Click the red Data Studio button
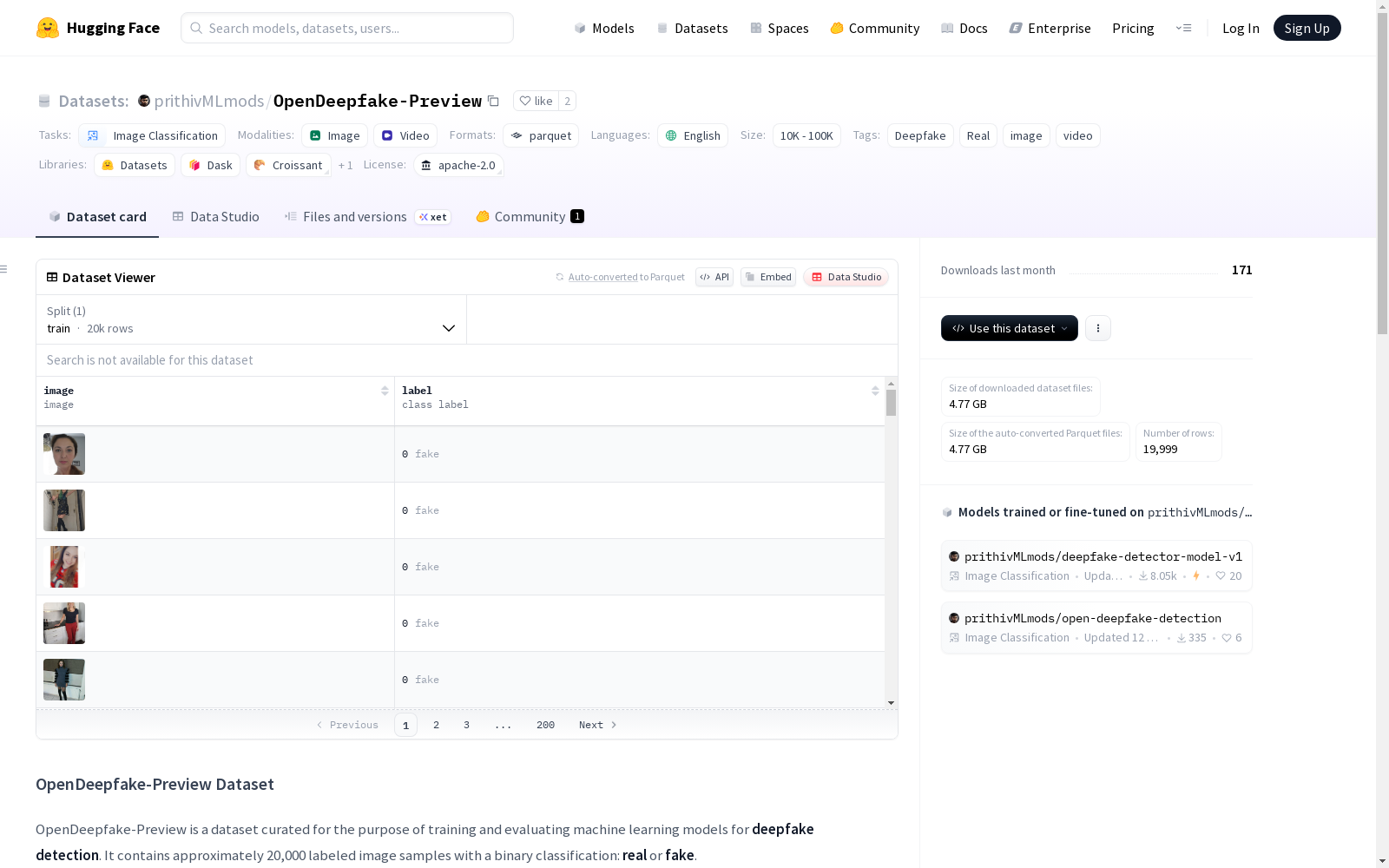The height and width of the screenshot is (868, 1389). click(x=846, y=277)
